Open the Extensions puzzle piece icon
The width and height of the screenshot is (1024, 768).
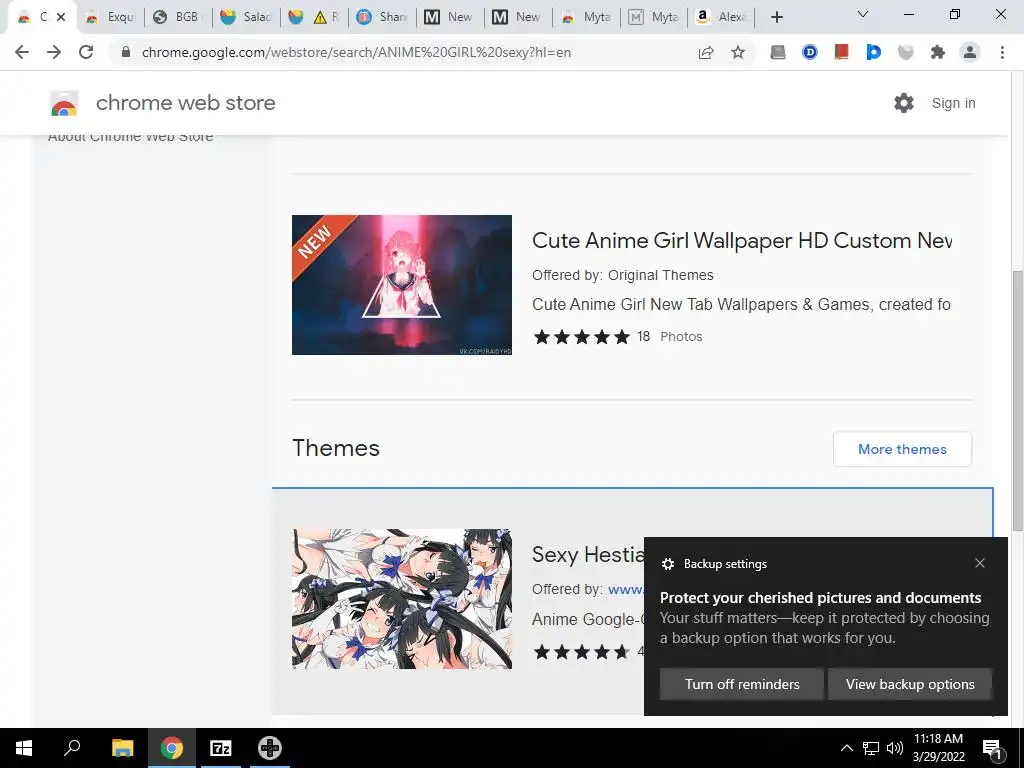[x=938, y=52]
